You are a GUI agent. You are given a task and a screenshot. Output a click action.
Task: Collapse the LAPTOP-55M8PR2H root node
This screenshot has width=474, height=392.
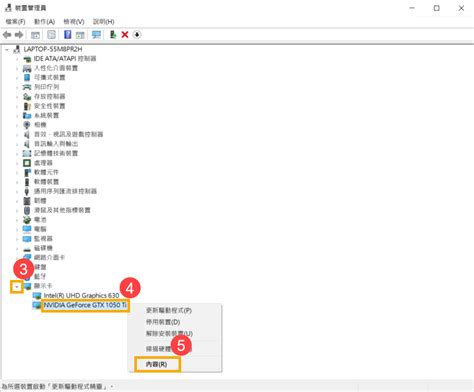[7, 49]
